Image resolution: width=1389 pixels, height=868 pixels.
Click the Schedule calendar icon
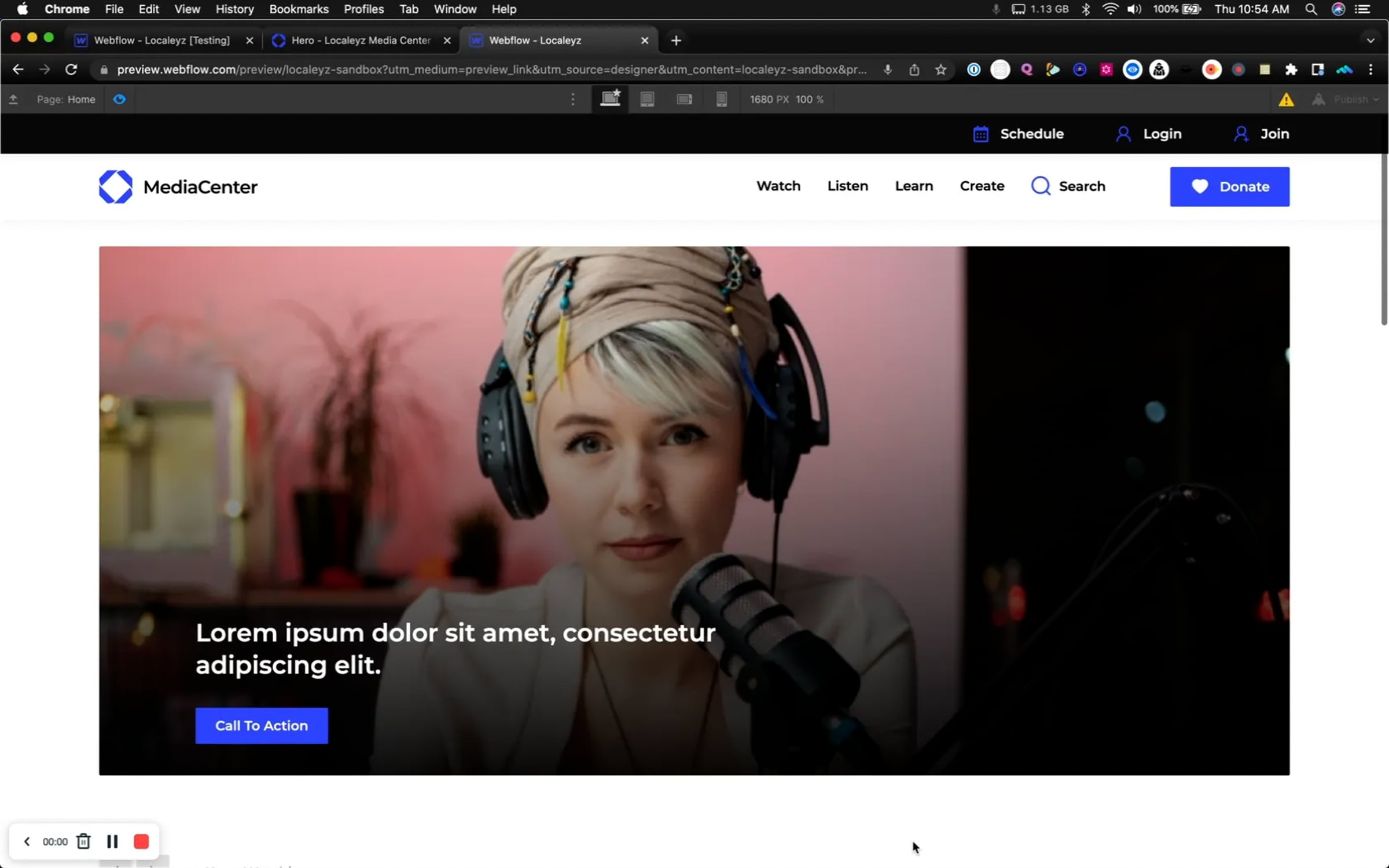(980, 134)
